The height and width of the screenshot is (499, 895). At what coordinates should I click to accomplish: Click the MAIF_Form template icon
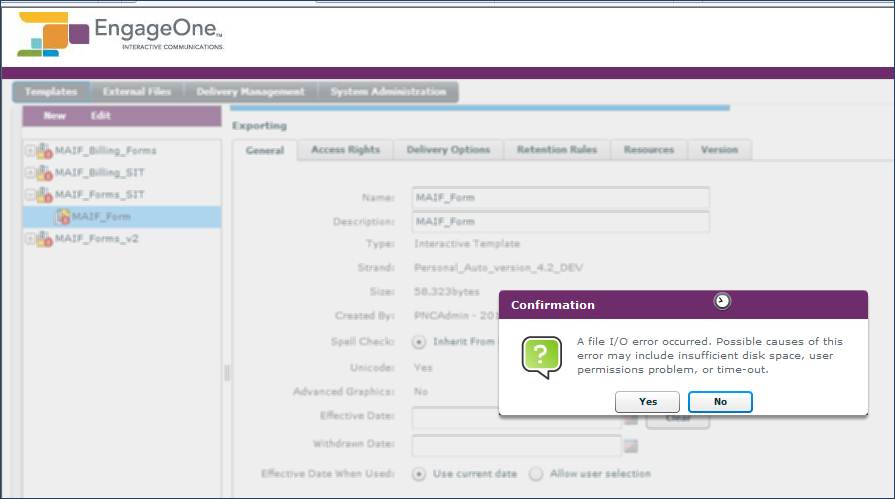pyautogui.click(x=62, y=217)
